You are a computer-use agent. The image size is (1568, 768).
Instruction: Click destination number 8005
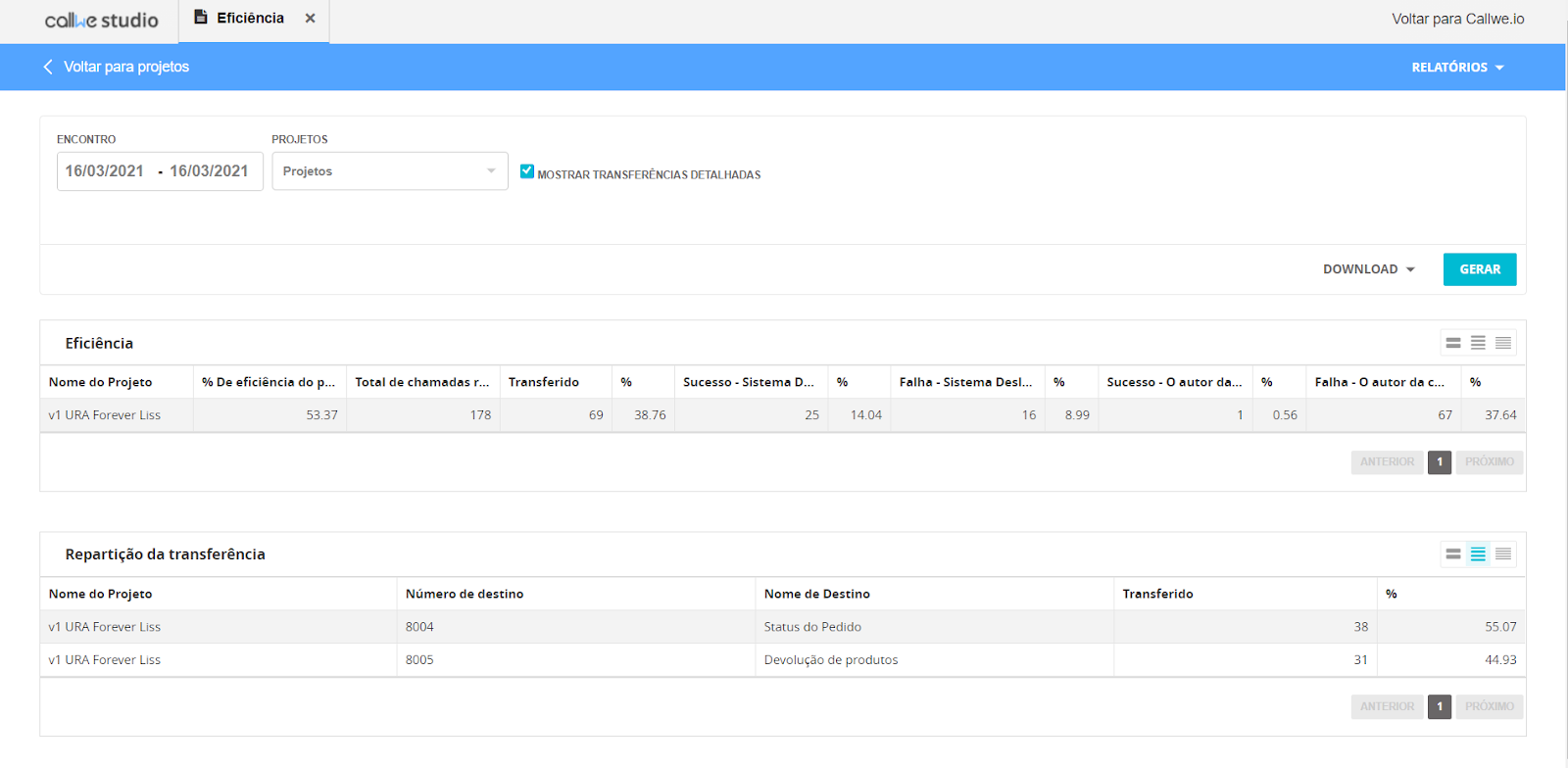(419, 660)
